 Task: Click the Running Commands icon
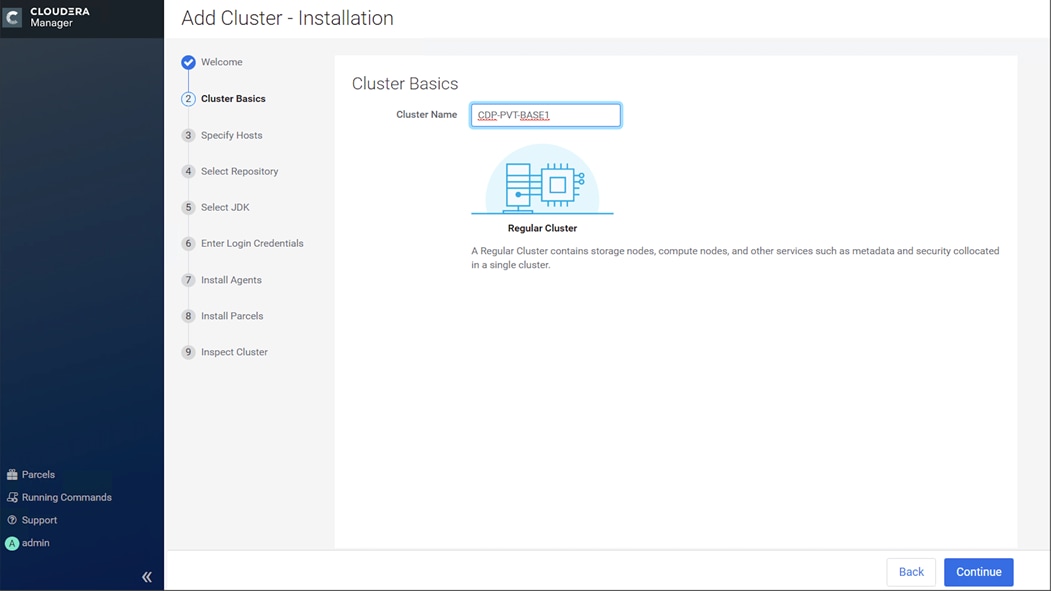pos(12,497)
